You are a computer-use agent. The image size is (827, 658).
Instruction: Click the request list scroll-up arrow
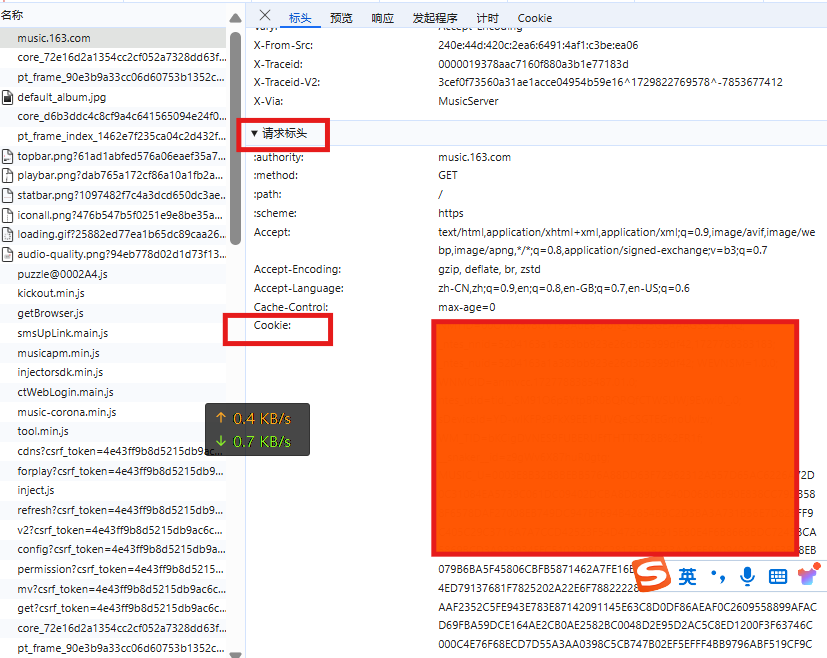pos(235,17)
